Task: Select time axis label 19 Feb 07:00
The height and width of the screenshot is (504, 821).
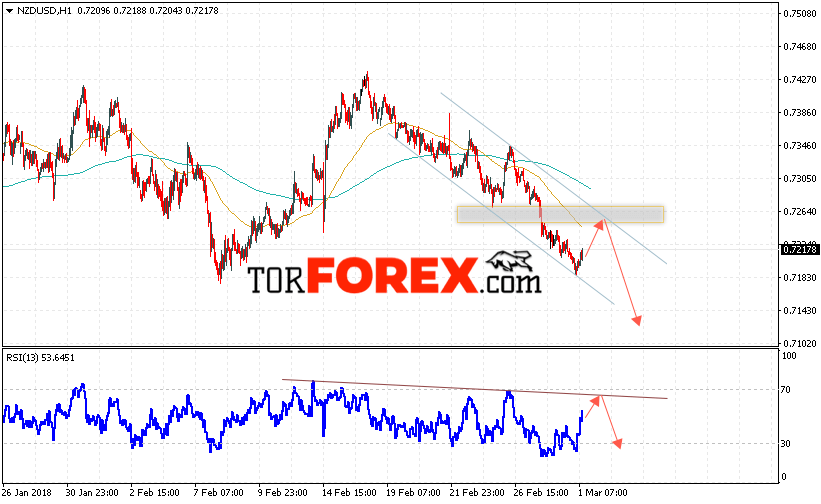Action: click(x=413, y=492)
